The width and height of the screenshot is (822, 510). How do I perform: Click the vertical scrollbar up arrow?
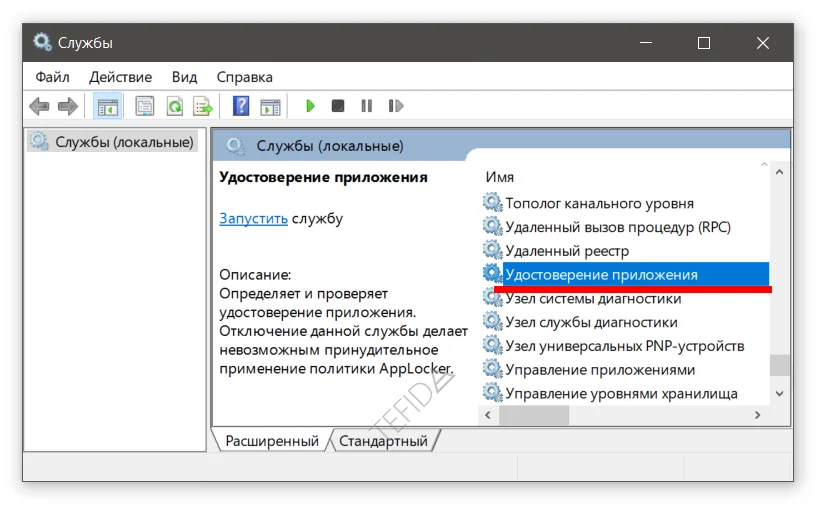780,172
